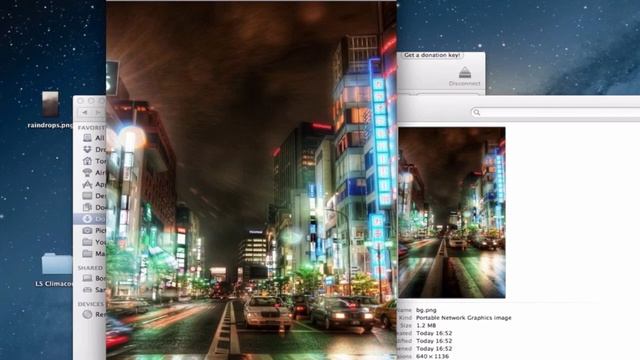Click the FAVORITES sidebar section header
The height and width of the screenshot is (360, 640).
[x=91, y=127]
